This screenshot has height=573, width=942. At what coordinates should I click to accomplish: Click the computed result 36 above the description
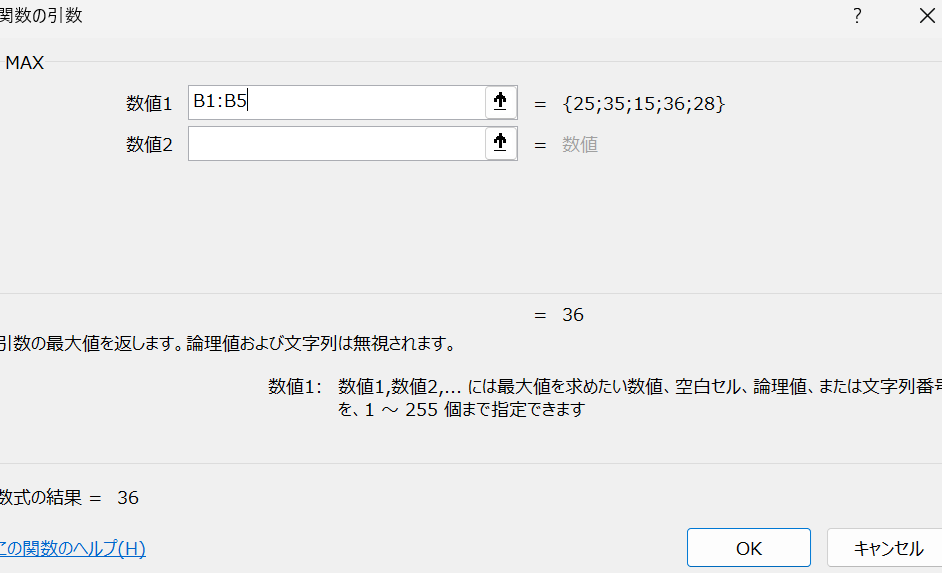(x=572, y=315)
